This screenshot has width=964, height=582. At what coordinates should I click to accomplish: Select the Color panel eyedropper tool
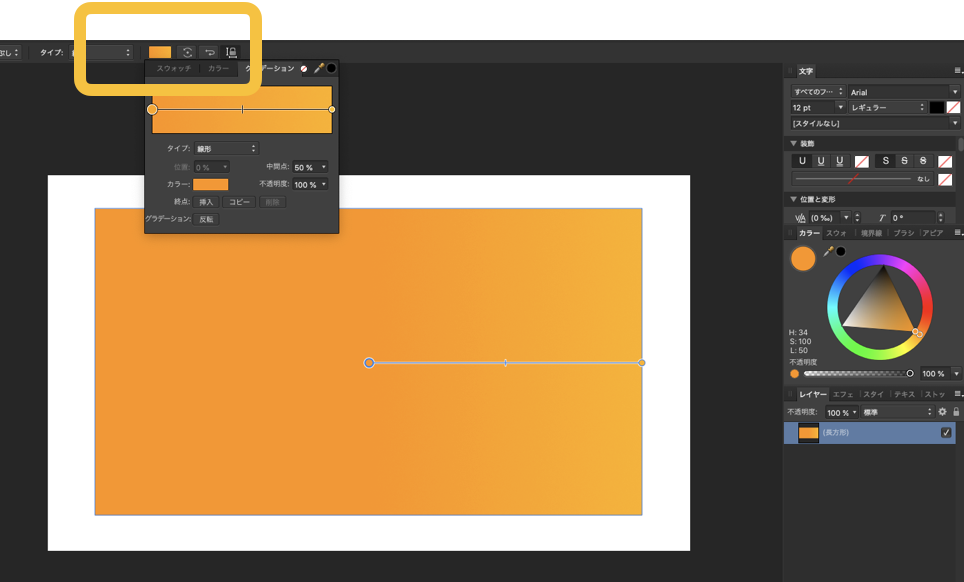[x=828, y=252]
